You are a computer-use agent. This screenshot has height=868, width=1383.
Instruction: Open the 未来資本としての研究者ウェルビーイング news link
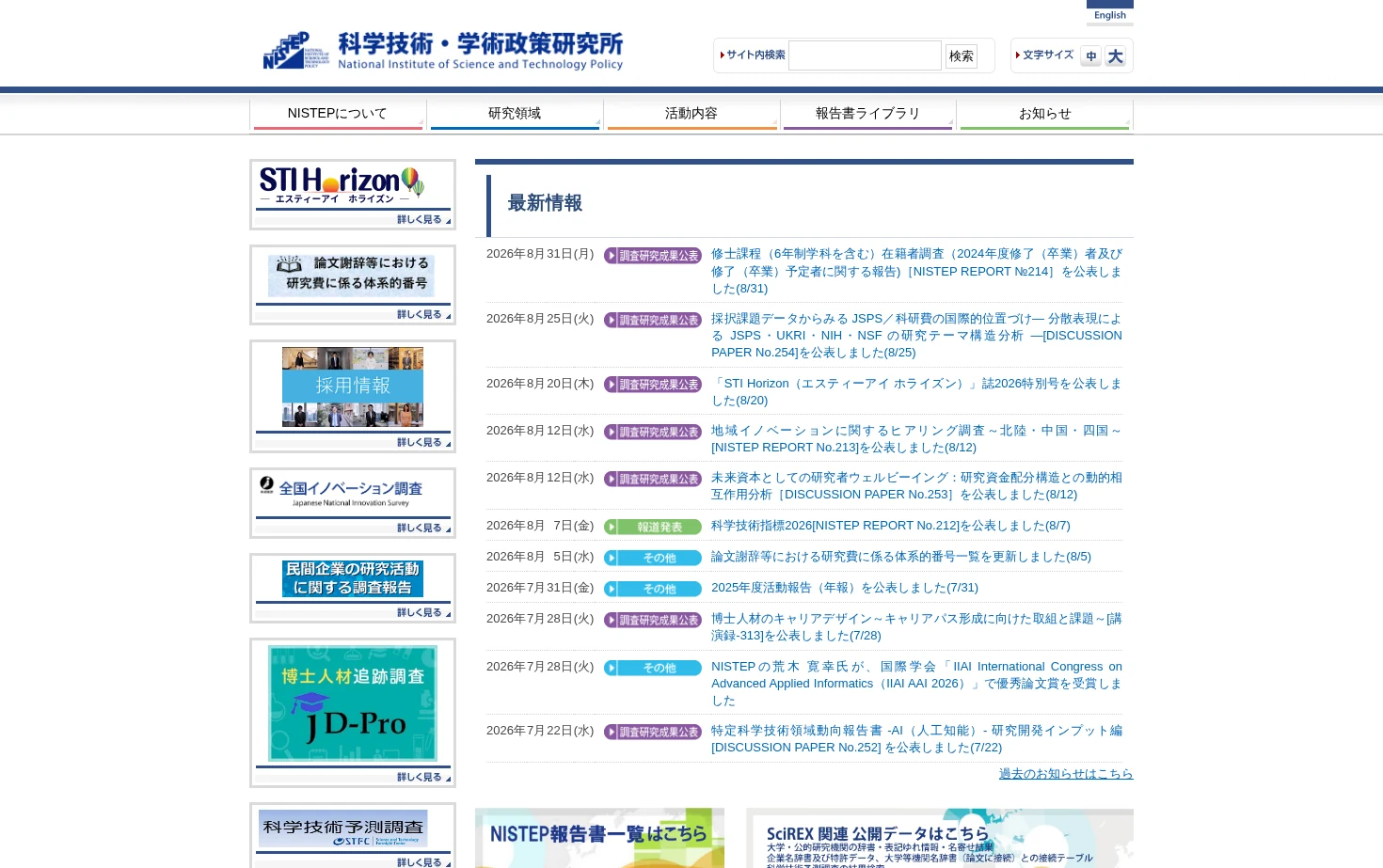[x=916, y=486]
